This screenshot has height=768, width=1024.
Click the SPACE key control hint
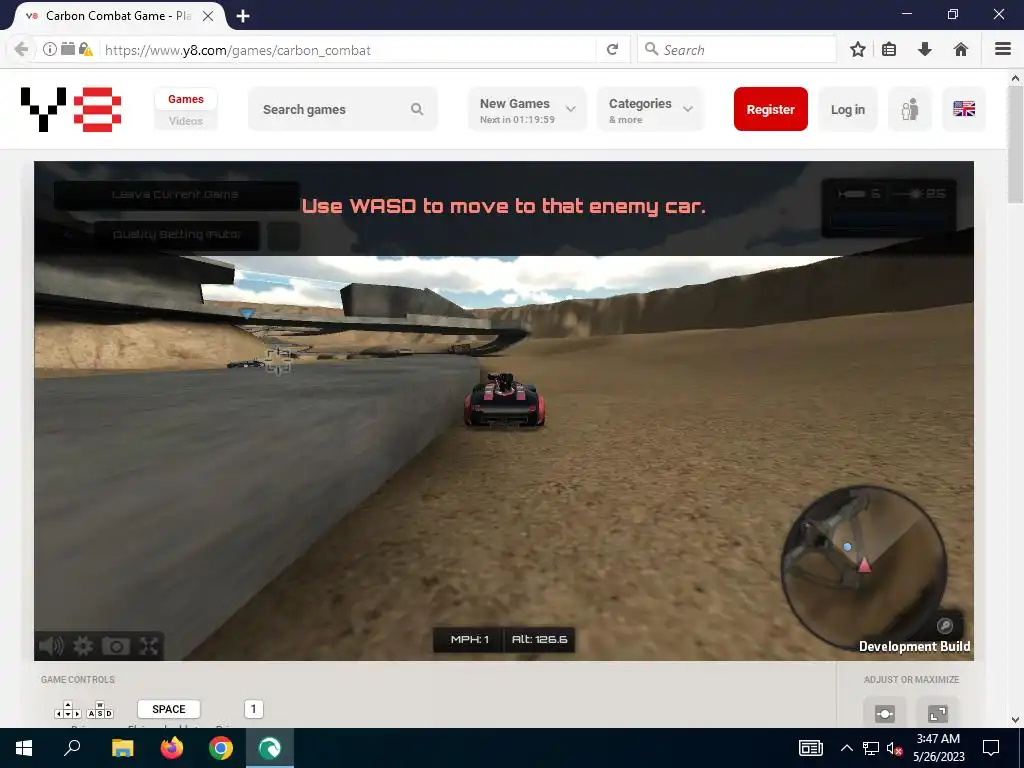168,709
